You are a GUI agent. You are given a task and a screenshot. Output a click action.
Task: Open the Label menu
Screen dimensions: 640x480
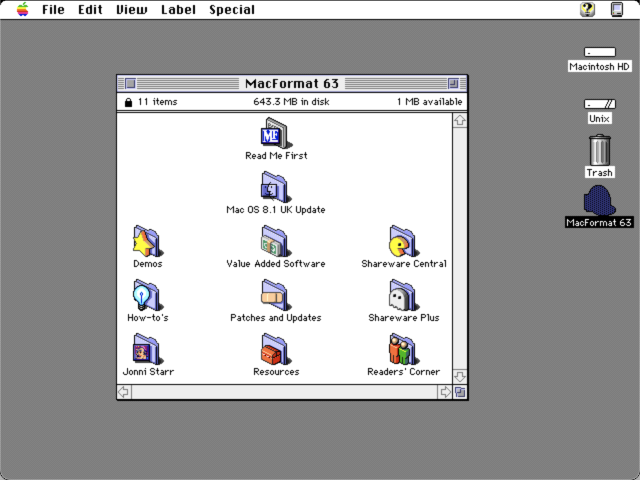(x=178, y=9)
